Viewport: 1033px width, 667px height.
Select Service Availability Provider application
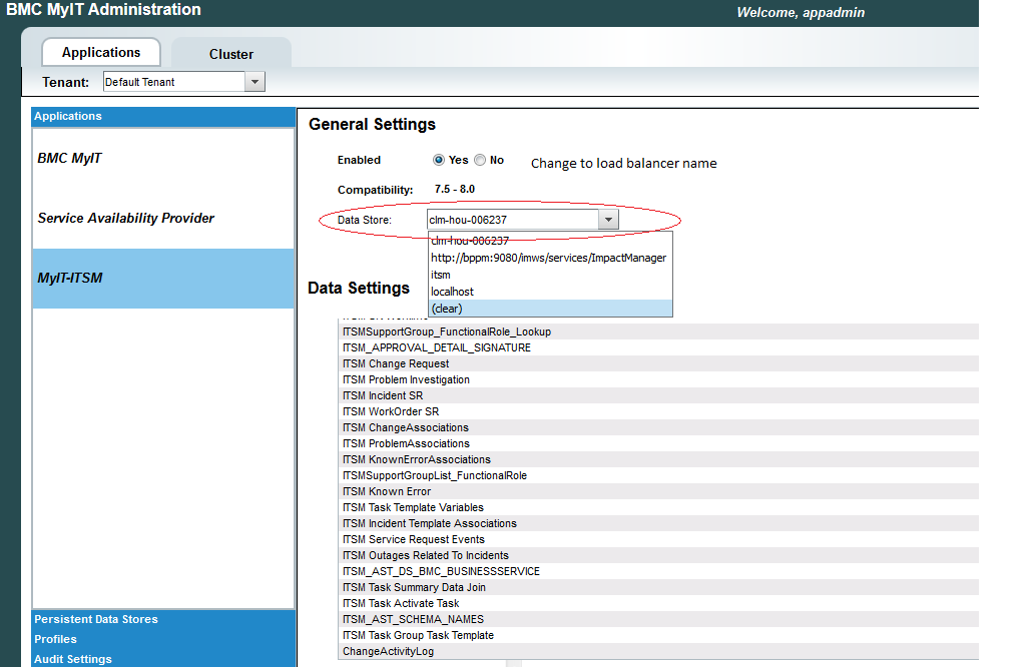(163, 218)
